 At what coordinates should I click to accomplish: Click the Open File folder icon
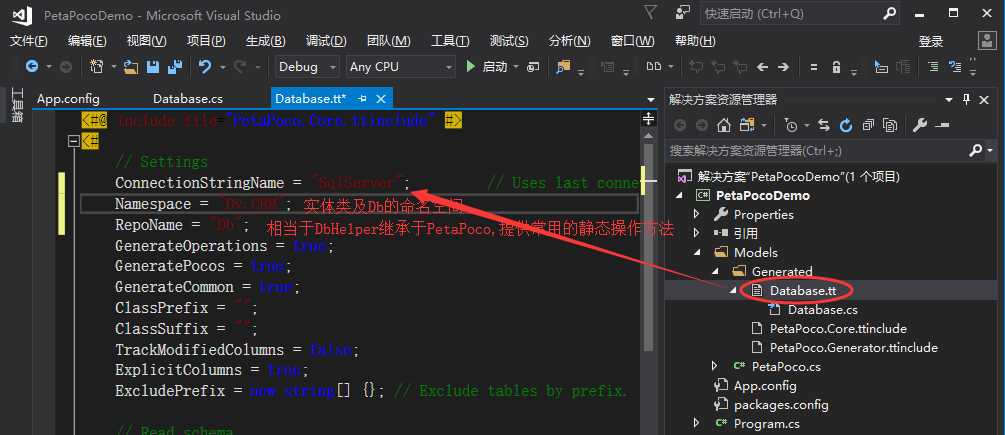131,67
